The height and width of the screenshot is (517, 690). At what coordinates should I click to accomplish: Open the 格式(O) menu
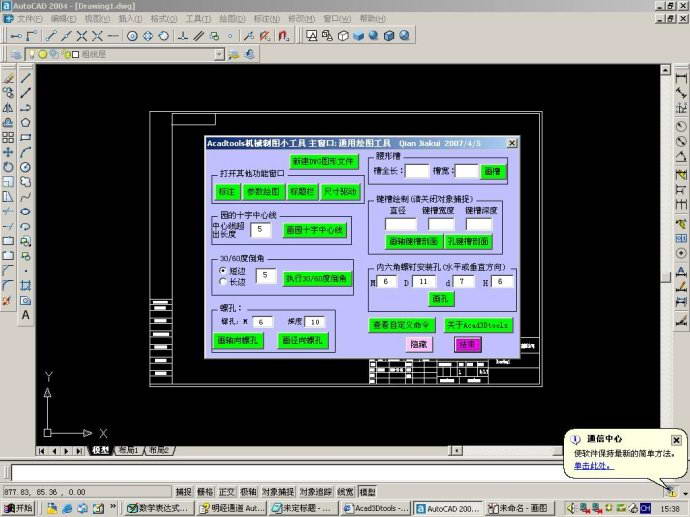pos(164,18)
